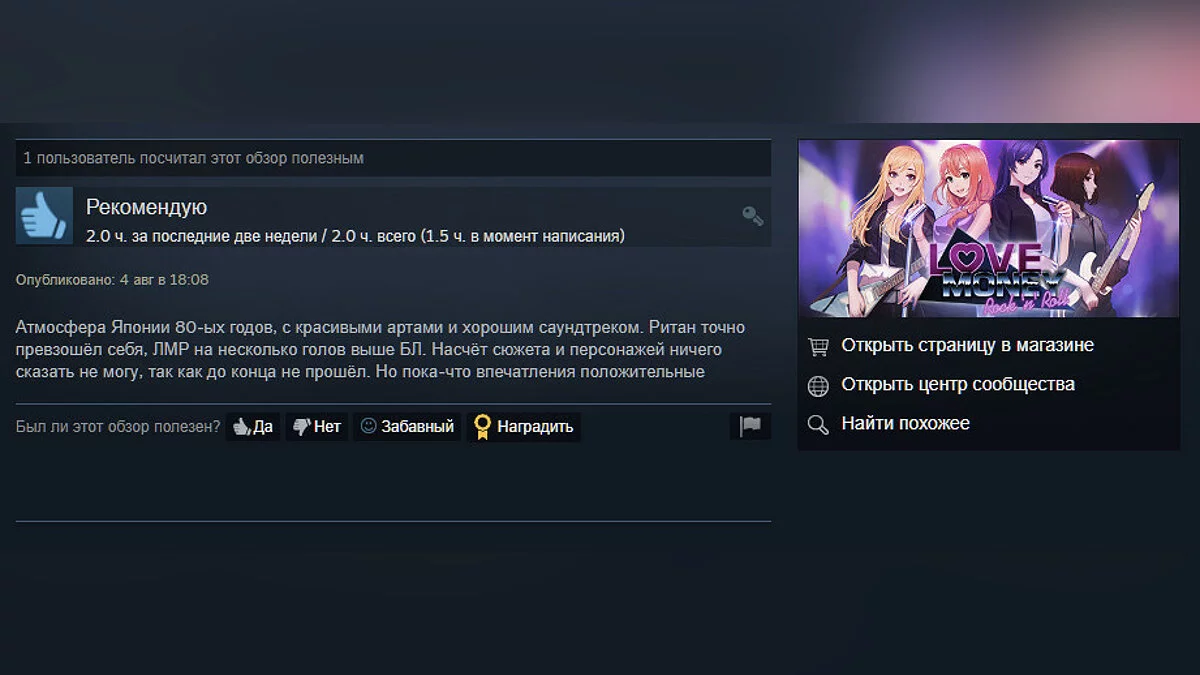The width and height of the screenshot is (1200, 675).
Task: Click the blue thumbs-up recommendation icon
Action: [44, 216]
